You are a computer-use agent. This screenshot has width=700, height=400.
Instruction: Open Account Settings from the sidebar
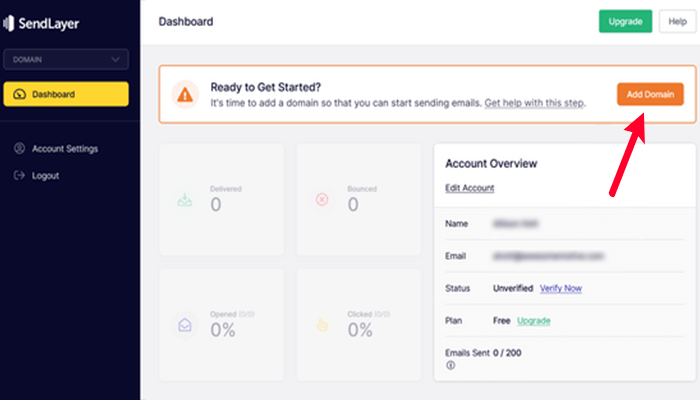(65, 149)
